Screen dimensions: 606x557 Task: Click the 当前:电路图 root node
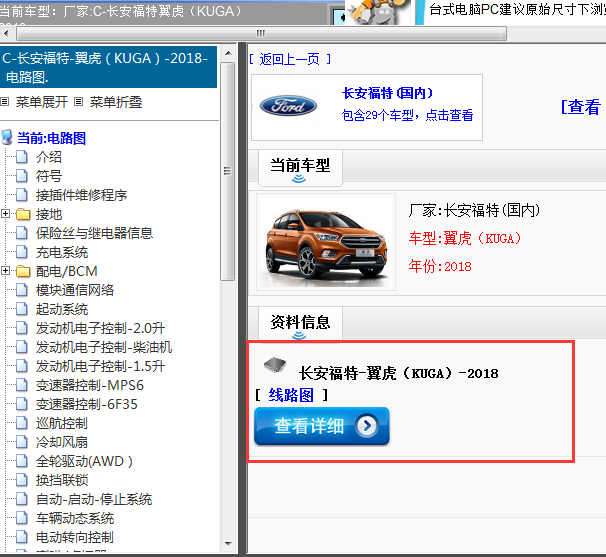51,138
